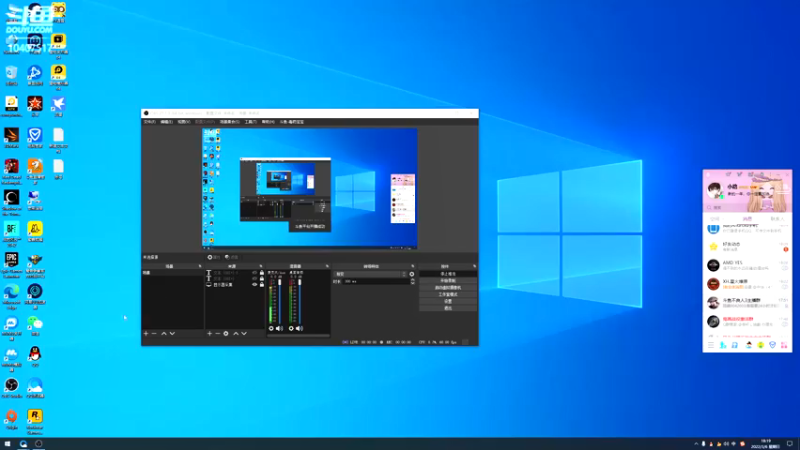Open QQ app grid icon in bottom bar

click(784, 345)
